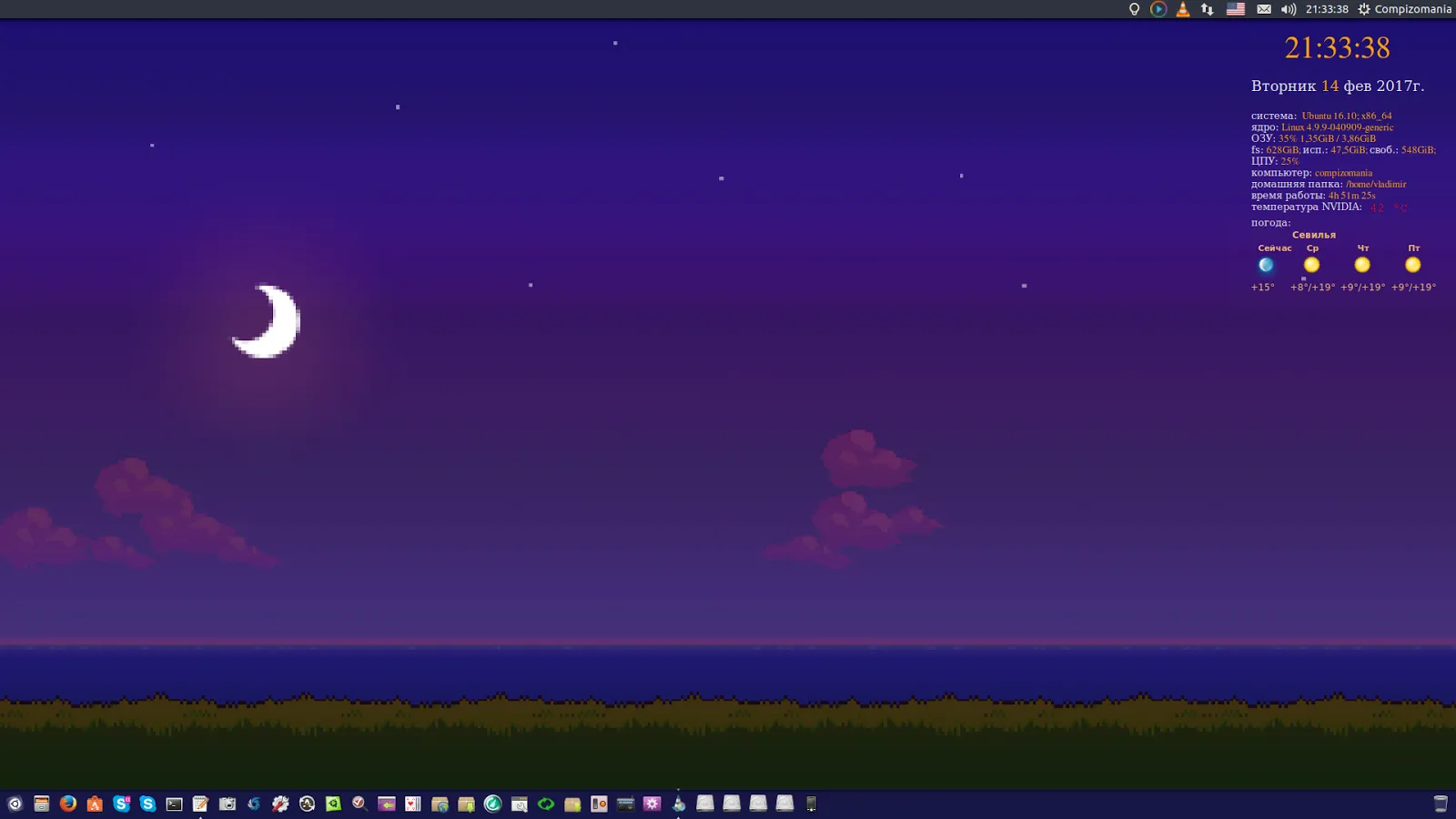Click the 'Linux 4.9.9-040909-generic' kernel value

click(x=1338, y=127)
